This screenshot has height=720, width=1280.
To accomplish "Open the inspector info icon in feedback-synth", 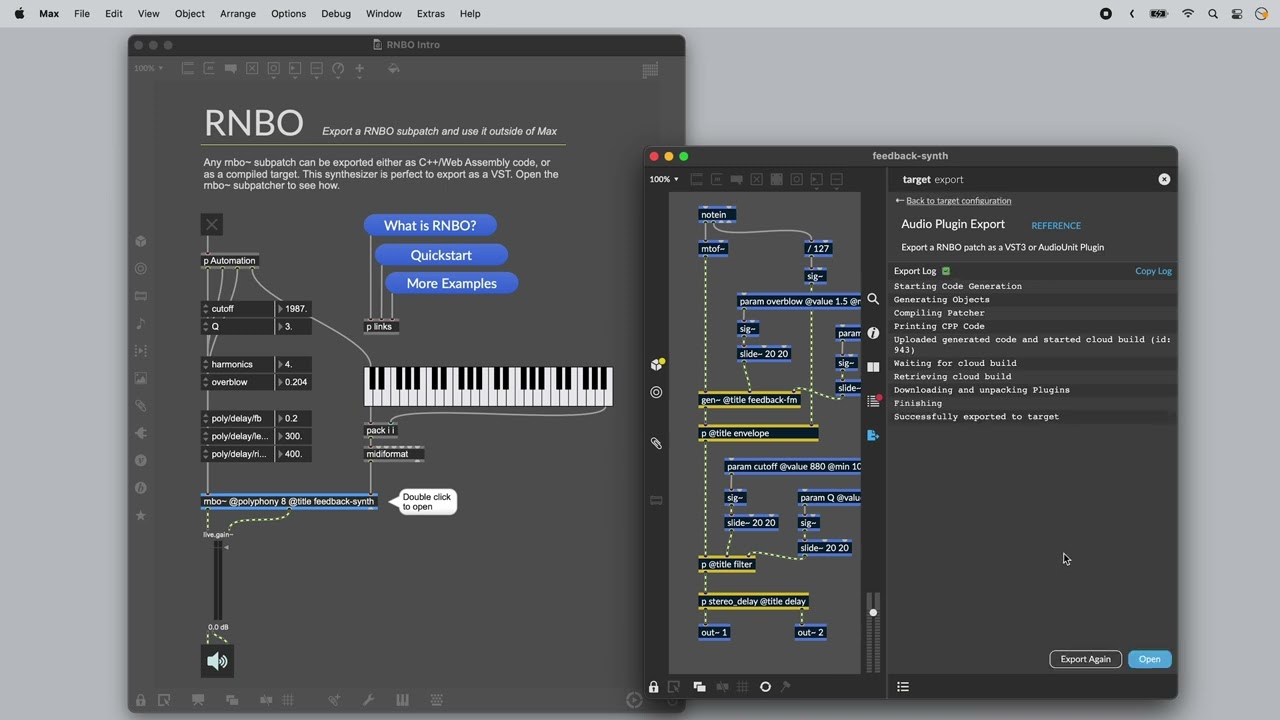I will 873,333.
